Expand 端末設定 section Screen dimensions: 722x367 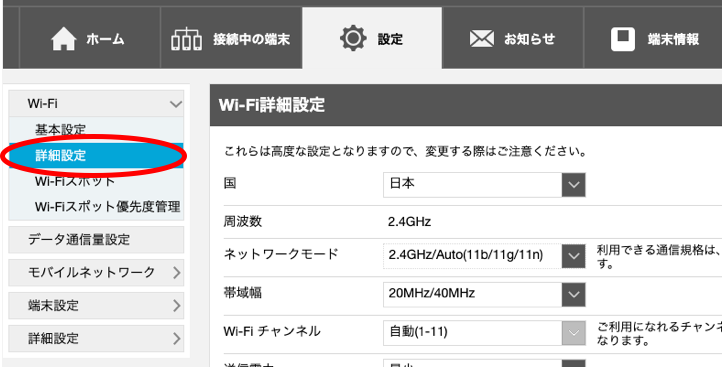[96, 305]
